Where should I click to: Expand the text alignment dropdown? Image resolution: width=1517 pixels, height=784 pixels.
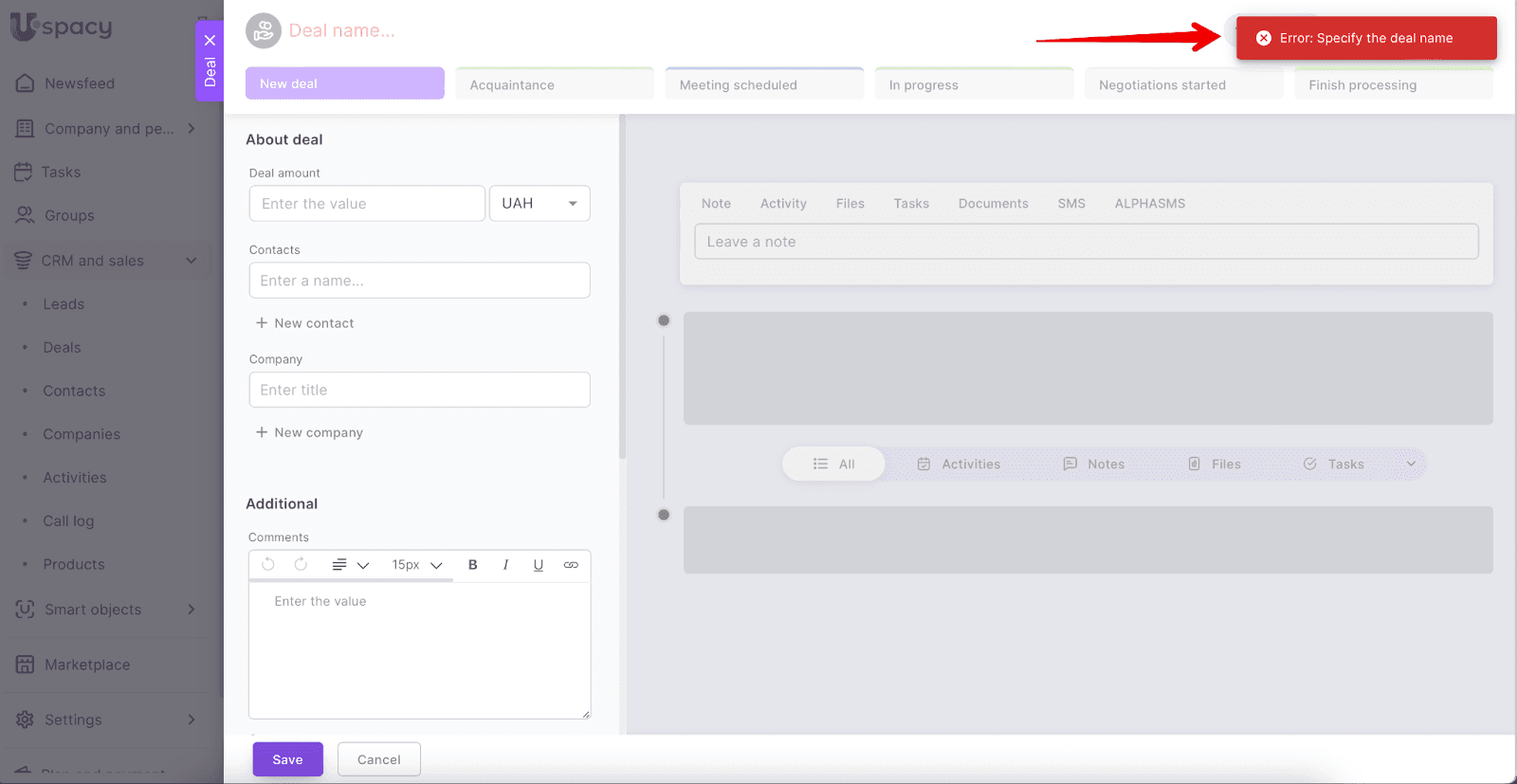tap(350, 565)
